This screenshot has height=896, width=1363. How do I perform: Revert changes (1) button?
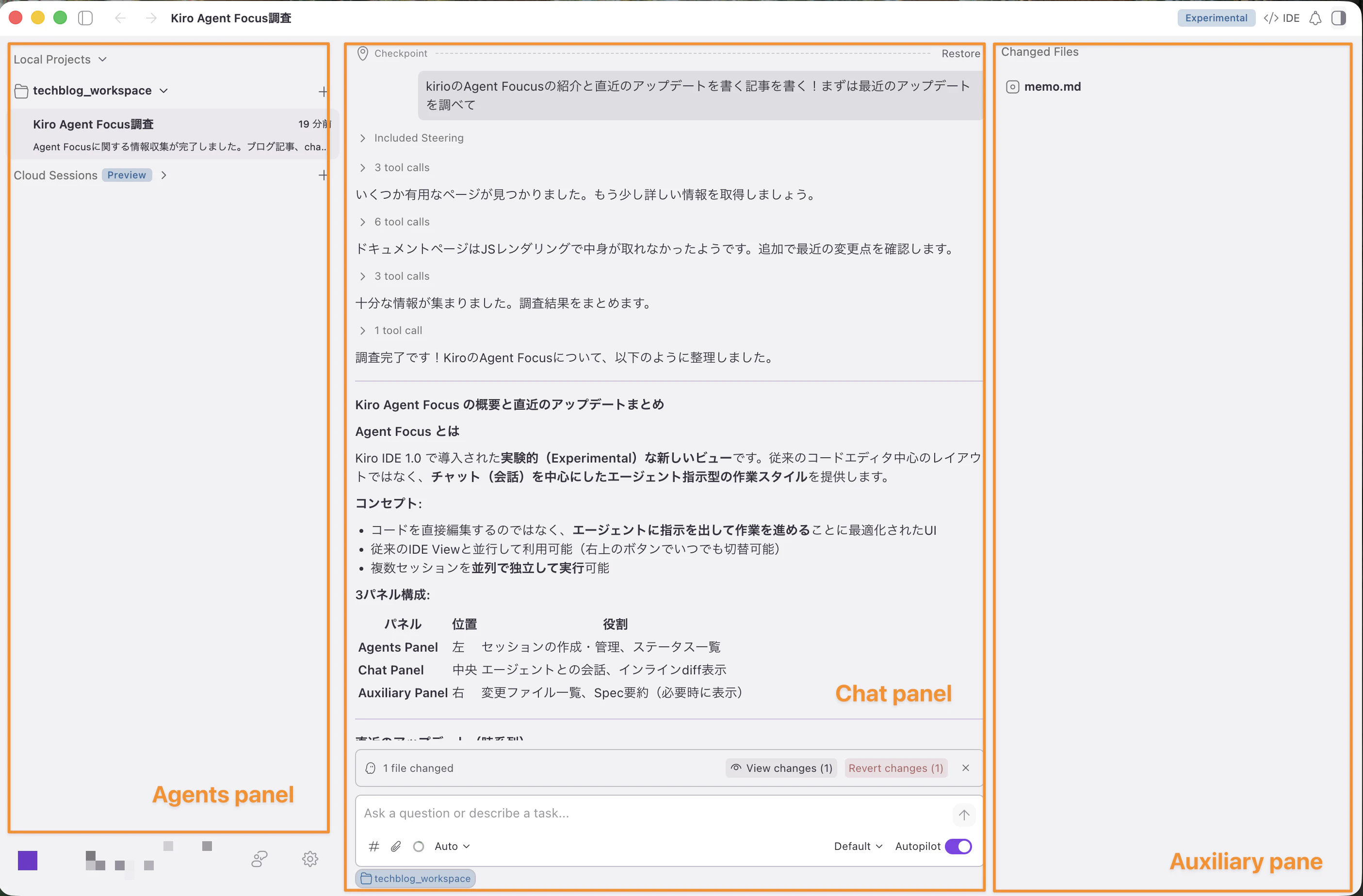coord(896,768)
